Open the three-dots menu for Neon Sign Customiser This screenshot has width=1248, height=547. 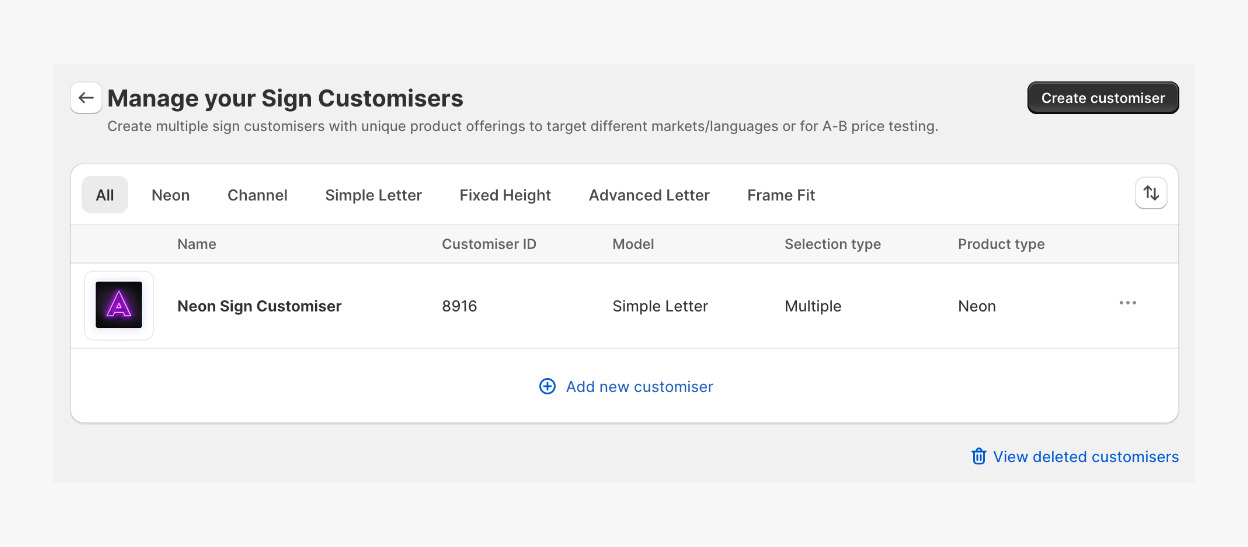click(x=1127, y=303)
